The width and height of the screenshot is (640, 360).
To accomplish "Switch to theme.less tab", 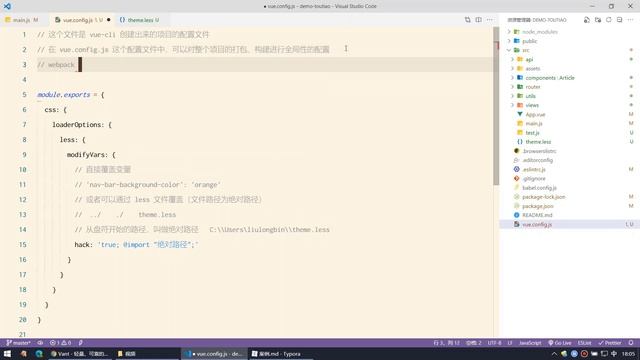I will coord(140,20).
